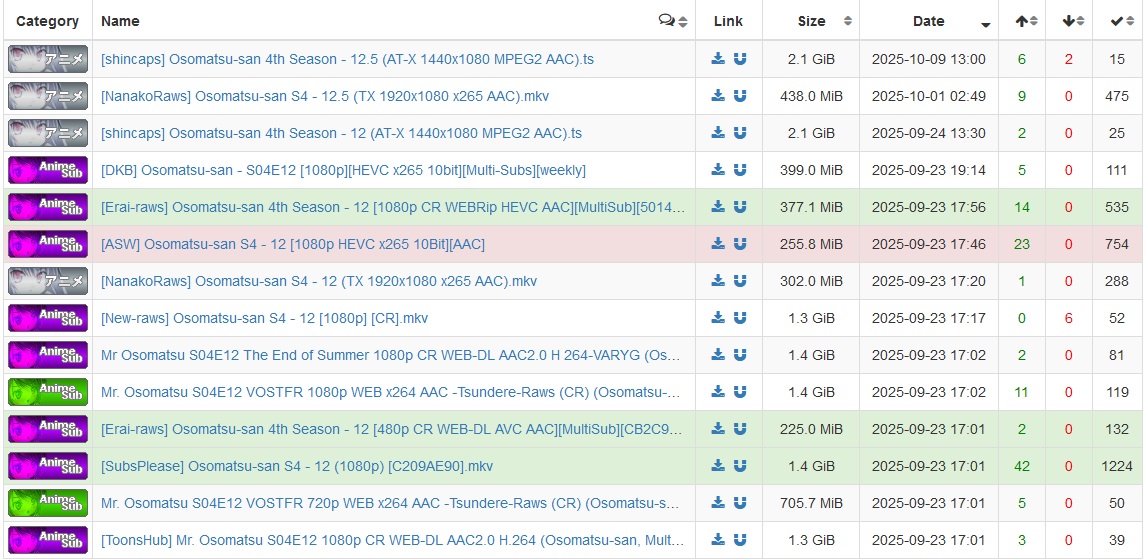The image size is (1145, 559).
Task: Download the Erai-raws 480p torrent file
Action: [x=718, y=429]
